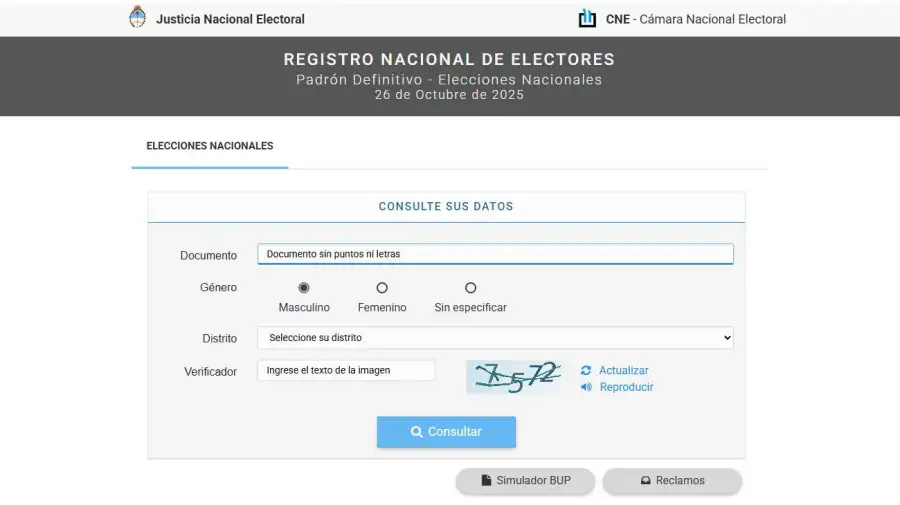The width and height of the screenshot is (900, 505).
Task: Open the Reclamos button
Action: click(672, 481)
